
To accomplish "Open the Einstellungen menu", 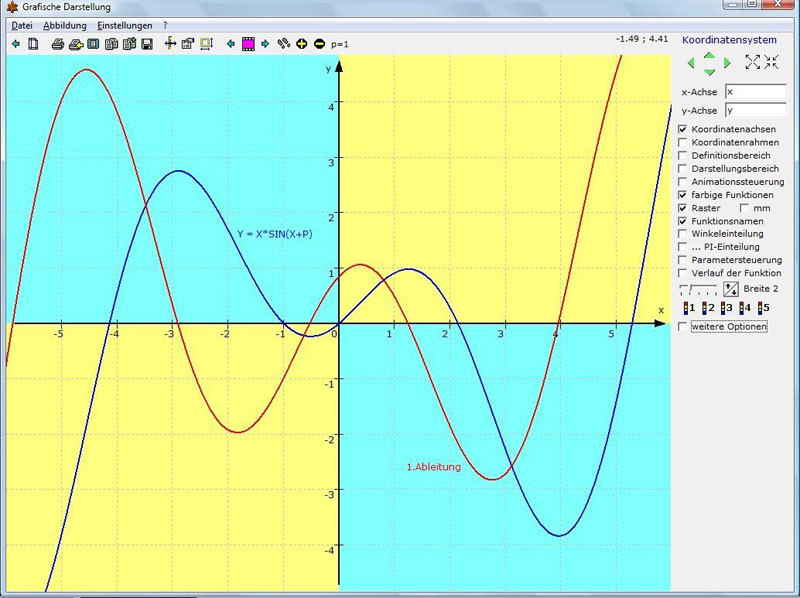I will (x=124, y=26).
